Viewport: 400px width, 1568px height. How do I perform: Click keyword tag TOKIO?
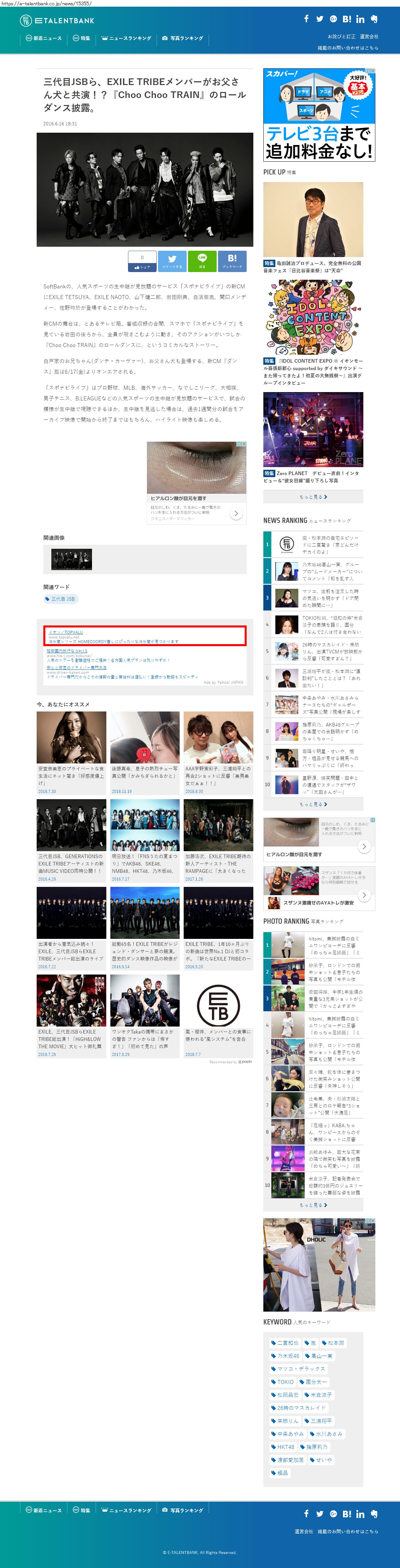tap(282, 1382)
